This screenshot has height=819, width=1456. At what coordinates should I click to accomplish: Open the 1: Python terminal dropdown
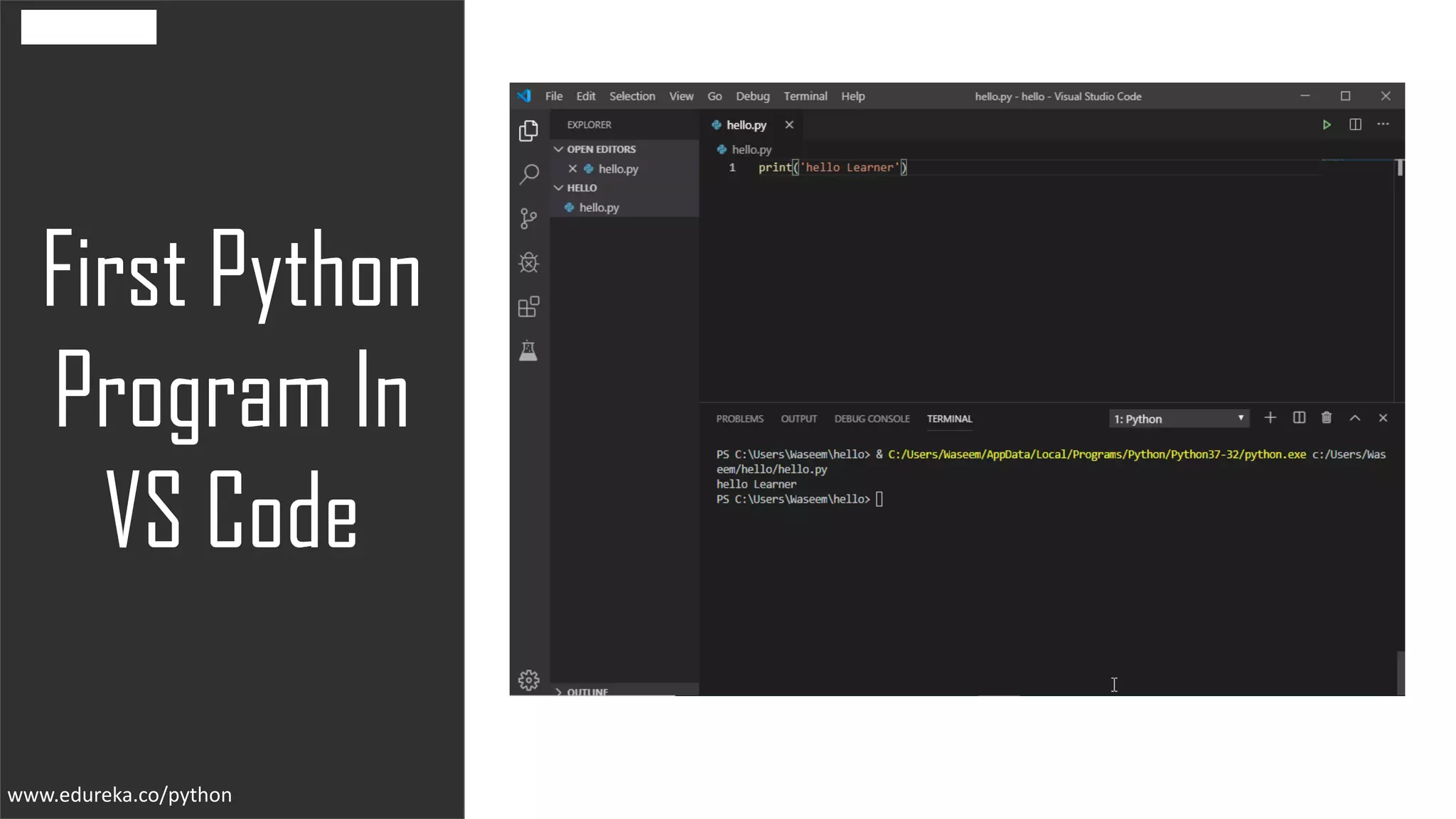click(1179, 419)
